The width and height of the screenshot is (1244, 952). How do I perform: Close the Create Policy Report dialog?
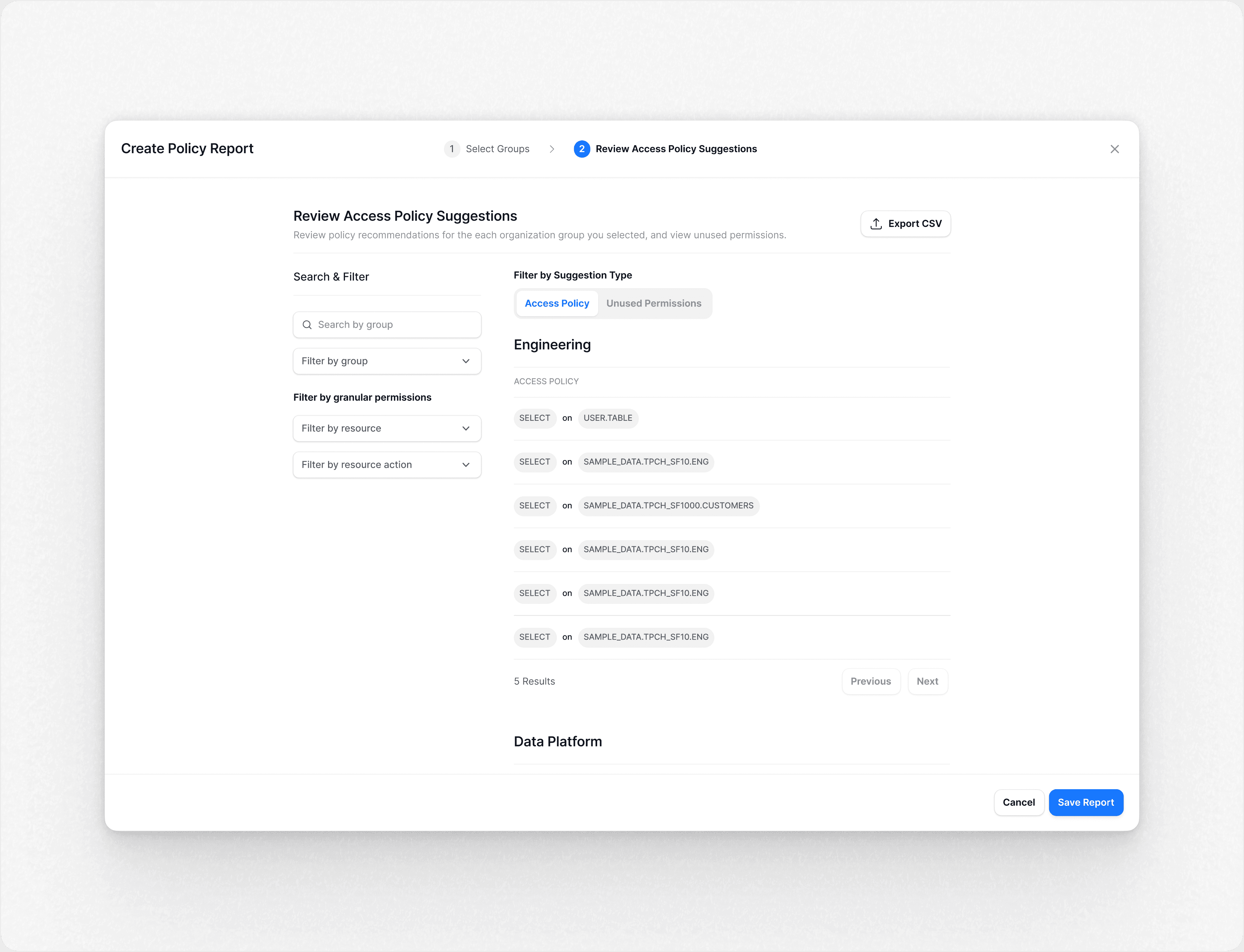(x=1114, y=149)
